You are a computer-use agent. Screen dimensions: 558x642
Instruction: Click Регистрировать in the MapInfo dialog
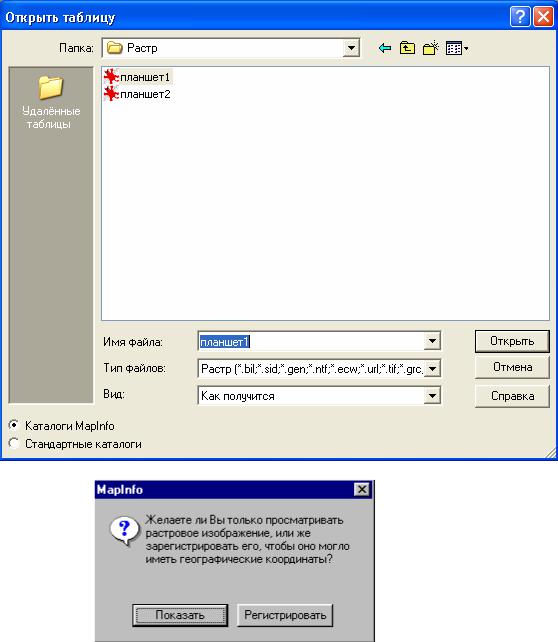click(x=285, y=615)
